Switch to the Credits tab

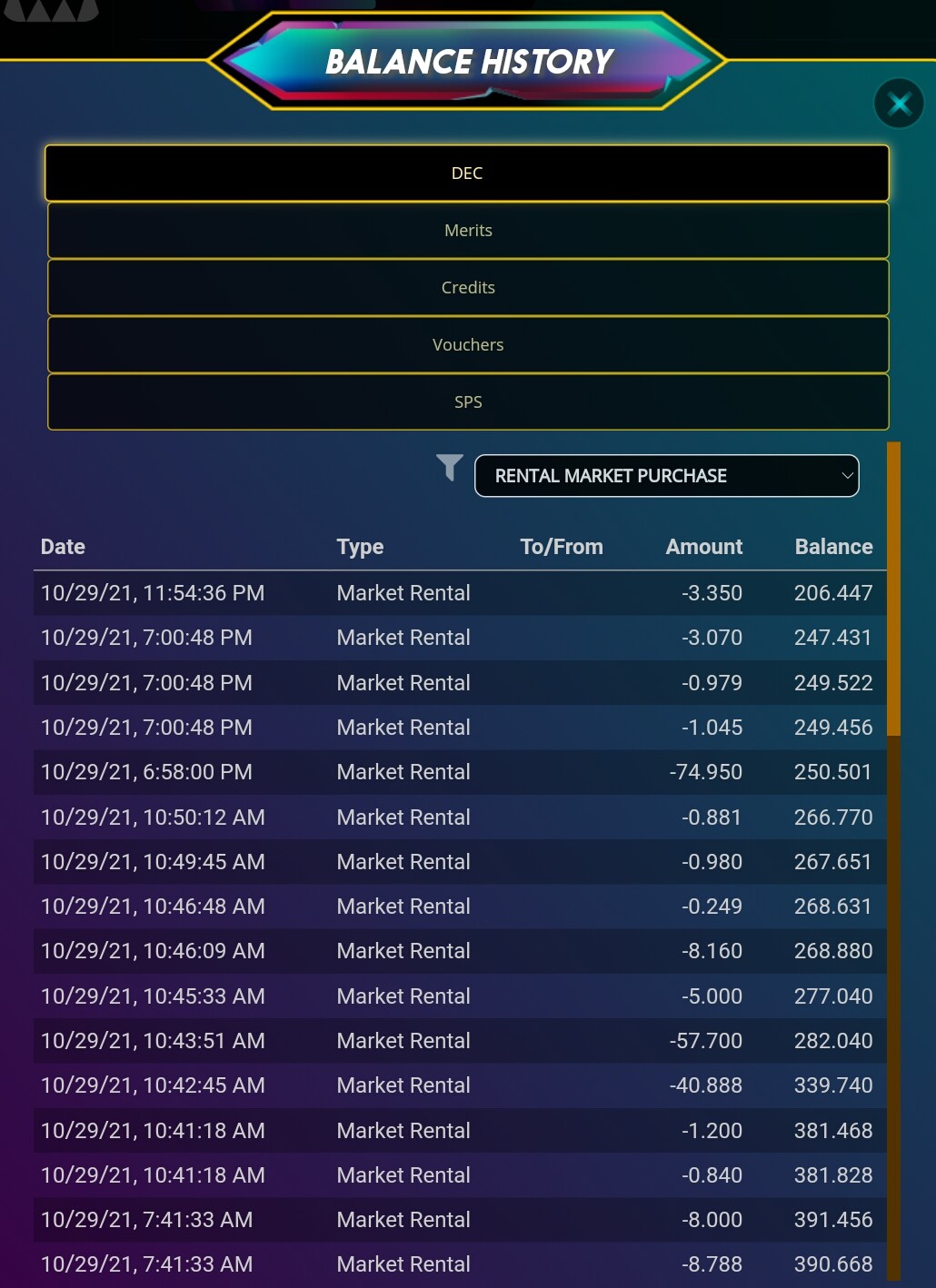pyautogui.click(x=468, y=288)
